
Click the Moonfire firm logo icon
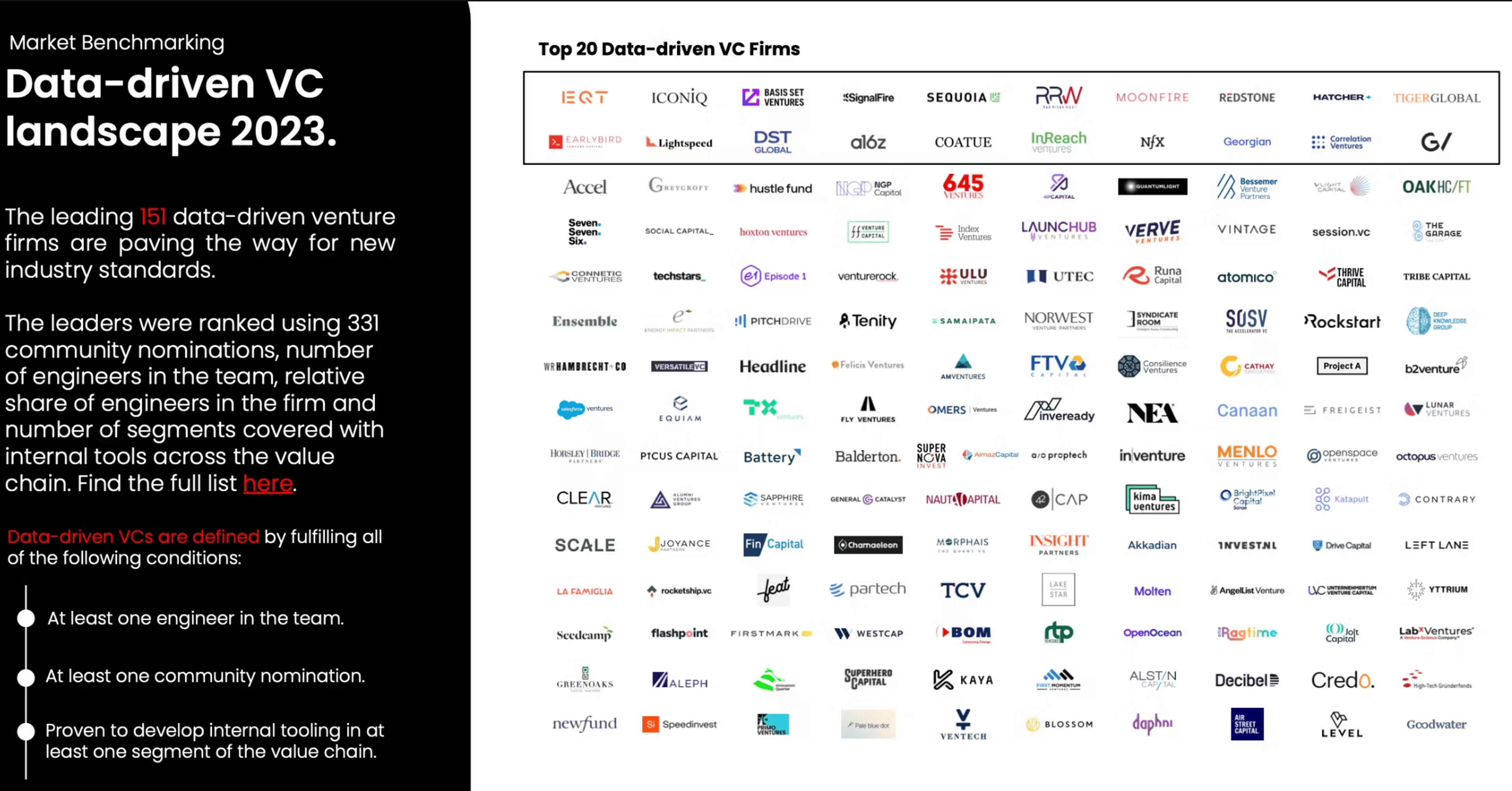pyautogui.click(x=1152, y=97)
